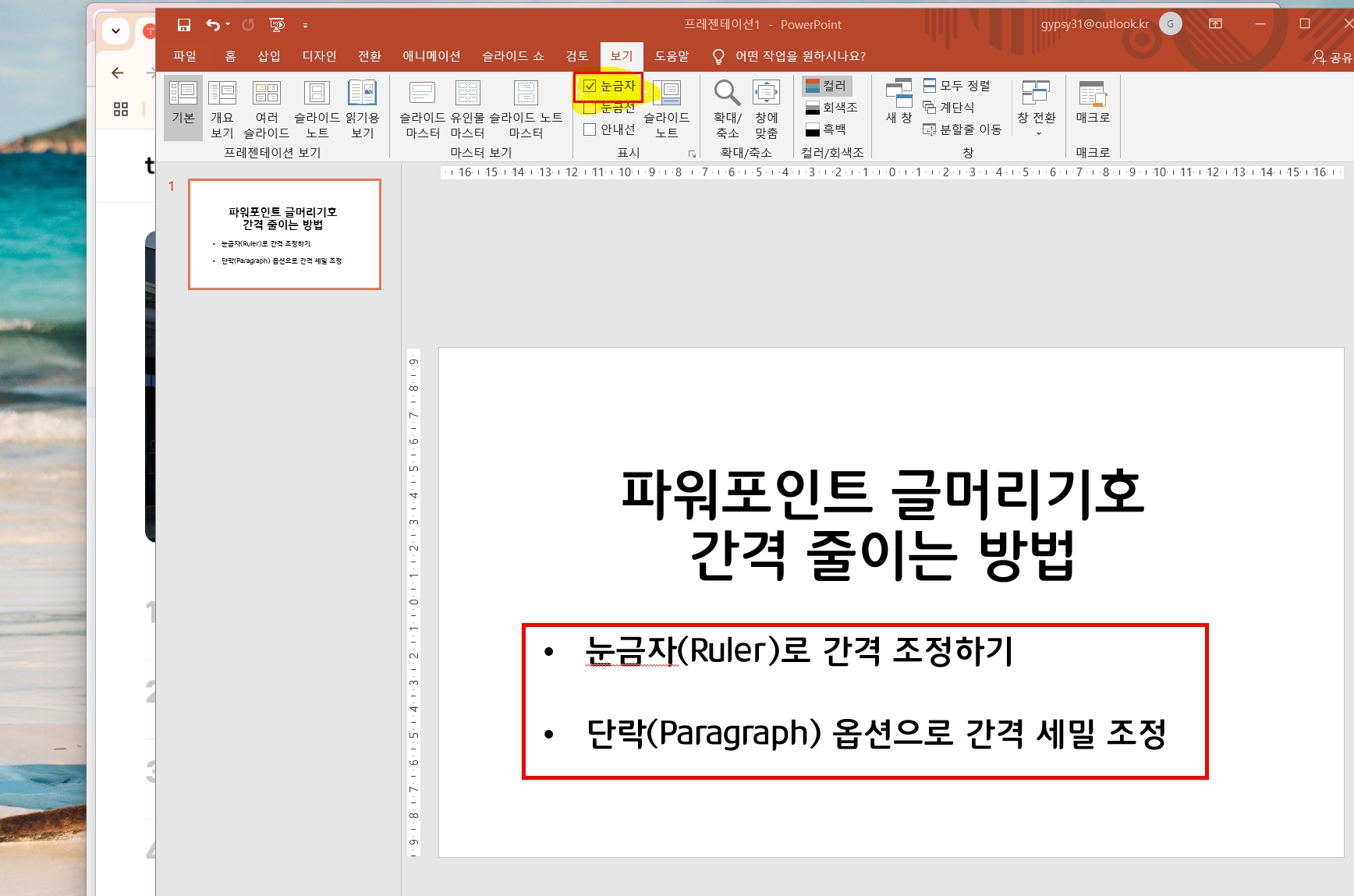Click the Undo arrow icon
Screen dimensions: 1354x896
point(212,25)
